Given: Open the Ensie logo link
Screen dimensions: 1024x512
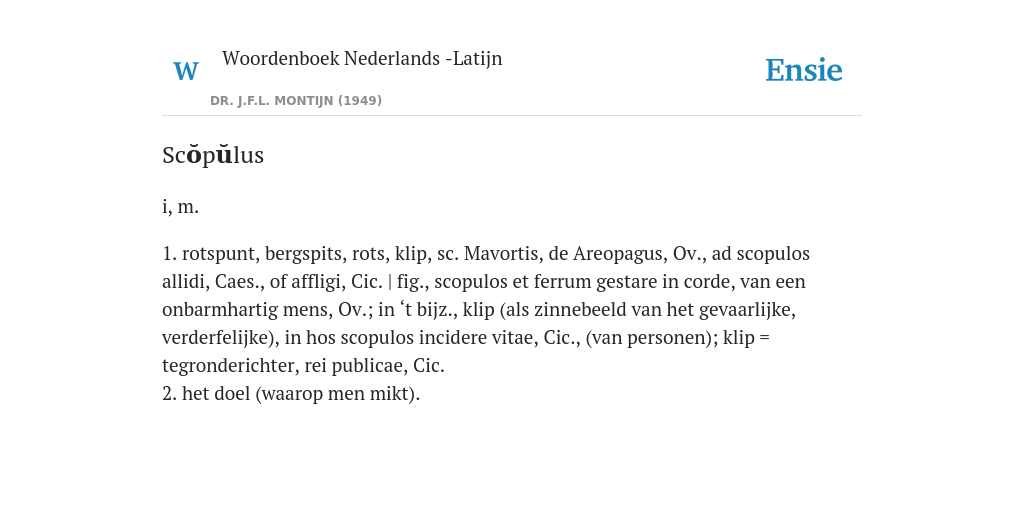Looking at the screenshot, I should coord(803,70).
